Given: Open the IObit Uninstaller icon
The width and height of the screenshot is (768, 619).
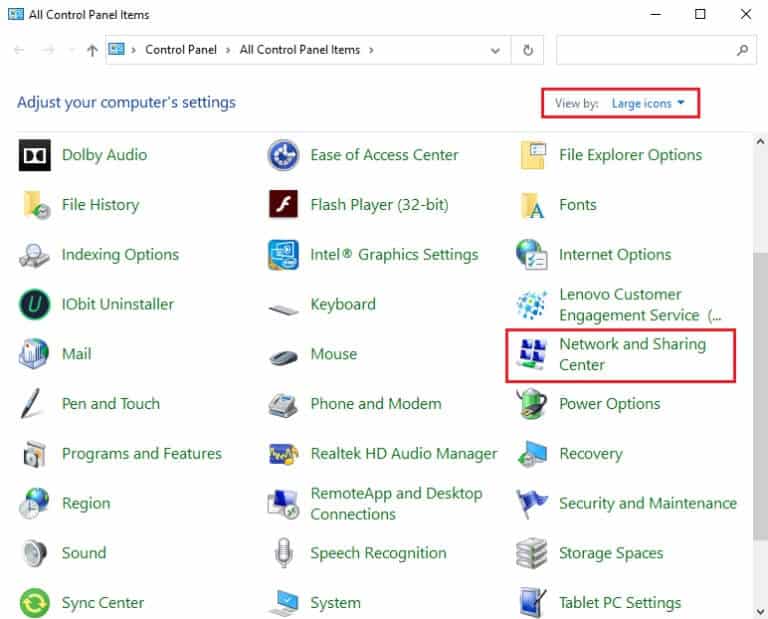Looking at the screenshot, I should point(35,305).
